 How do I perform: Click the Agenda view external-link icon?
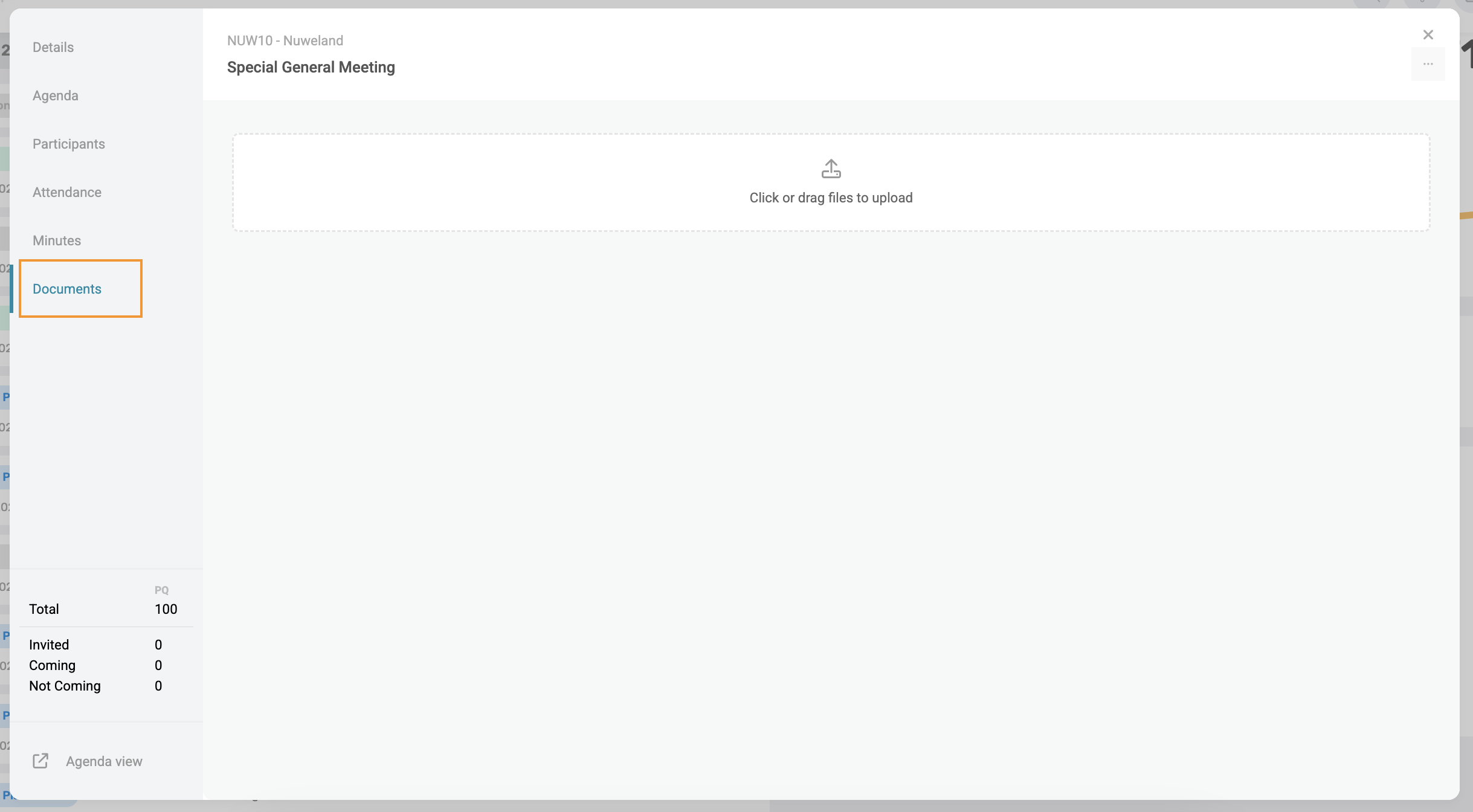40,761
